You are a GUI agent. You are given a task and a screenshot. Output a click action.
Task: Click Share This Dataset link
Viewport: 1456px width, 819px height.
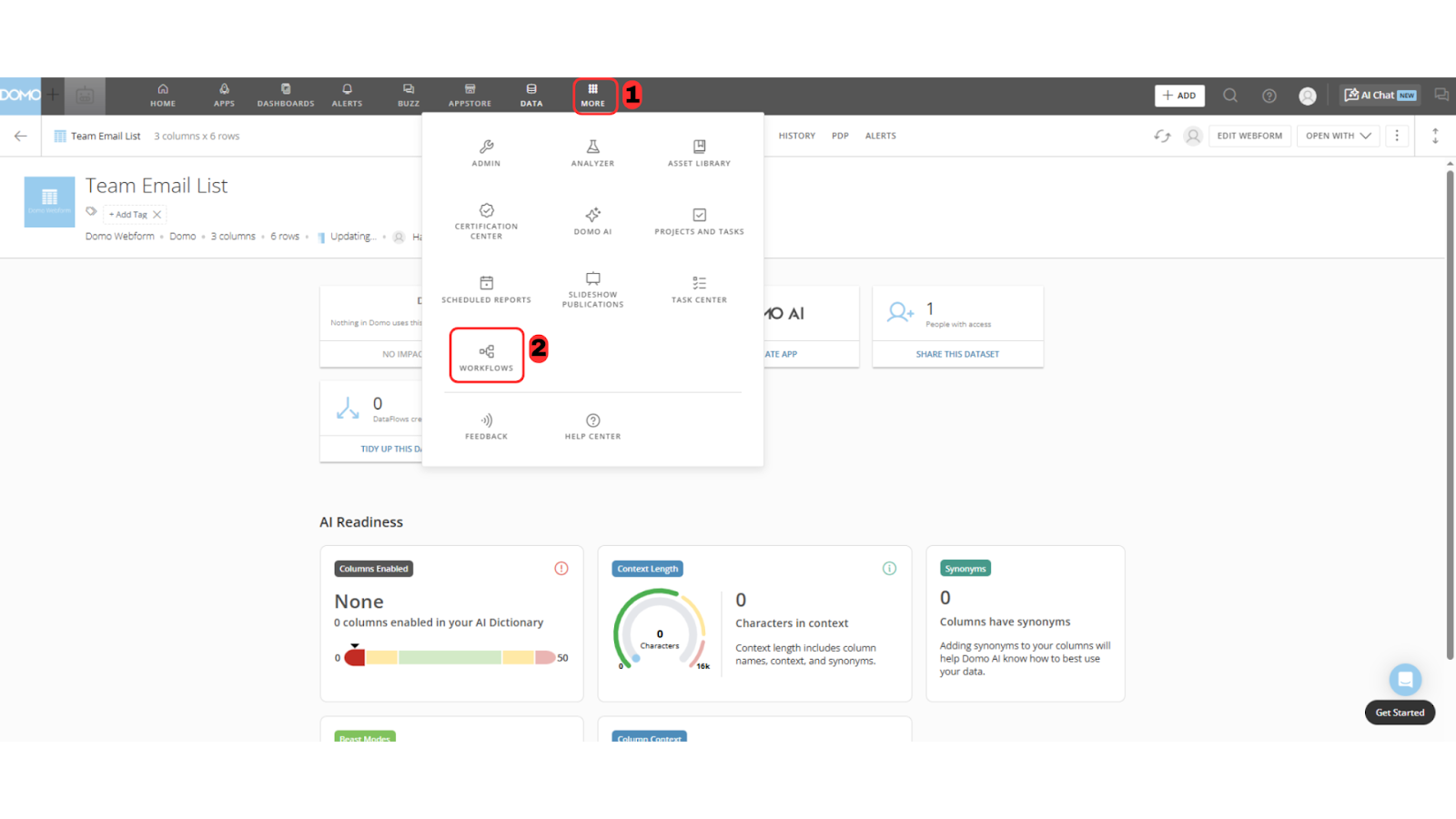[x=957, y=354]
